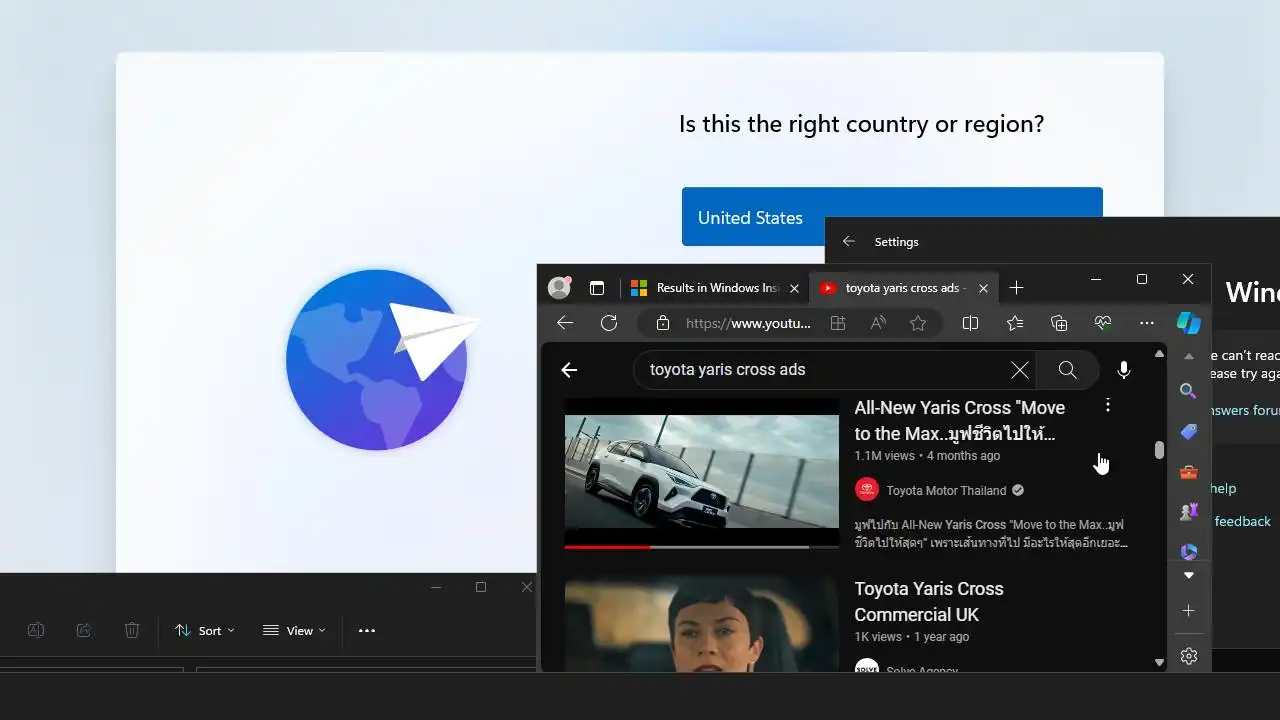Viewport: 1280px width, 720px height.
Task: Click the Settings window title
Action: [896, 241]
